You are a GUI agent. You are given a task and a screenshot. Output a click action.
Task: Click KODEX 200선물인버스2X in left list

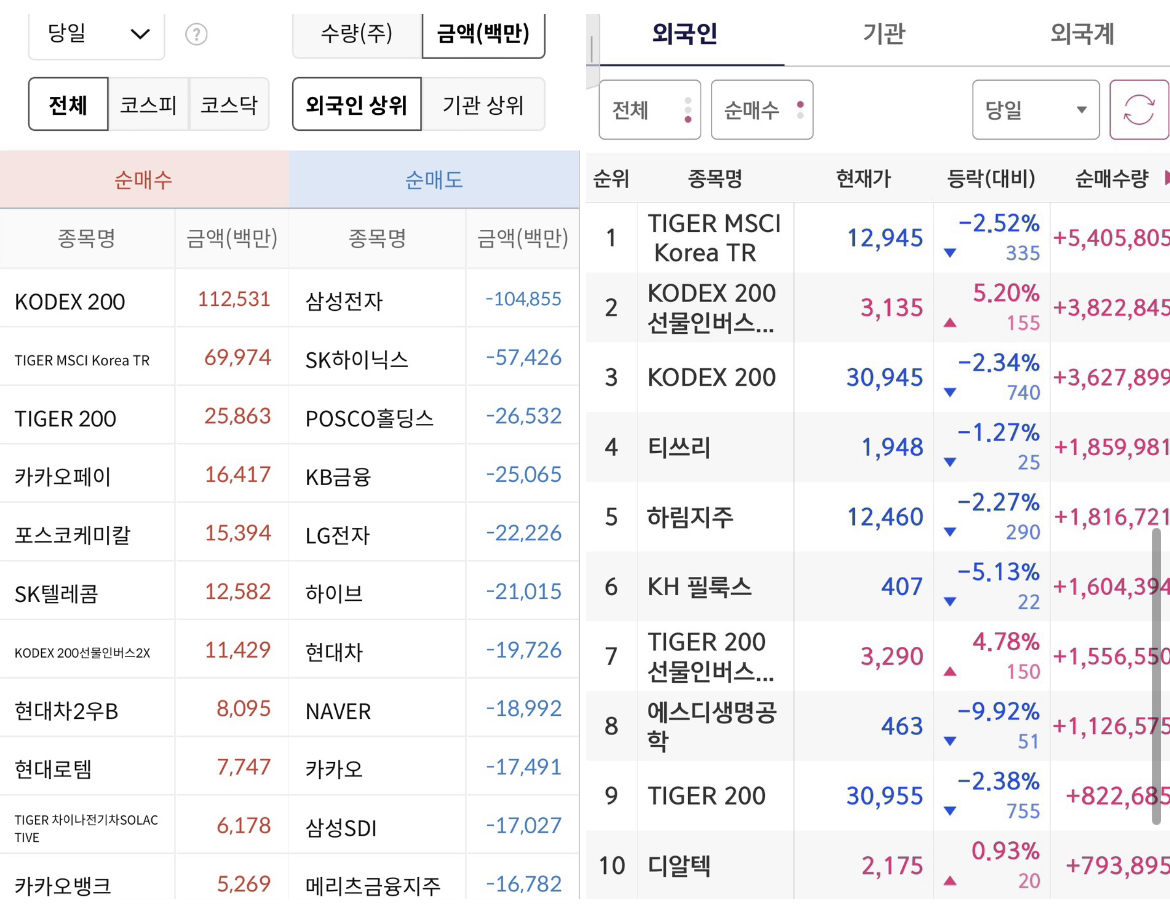coord(82,653)
